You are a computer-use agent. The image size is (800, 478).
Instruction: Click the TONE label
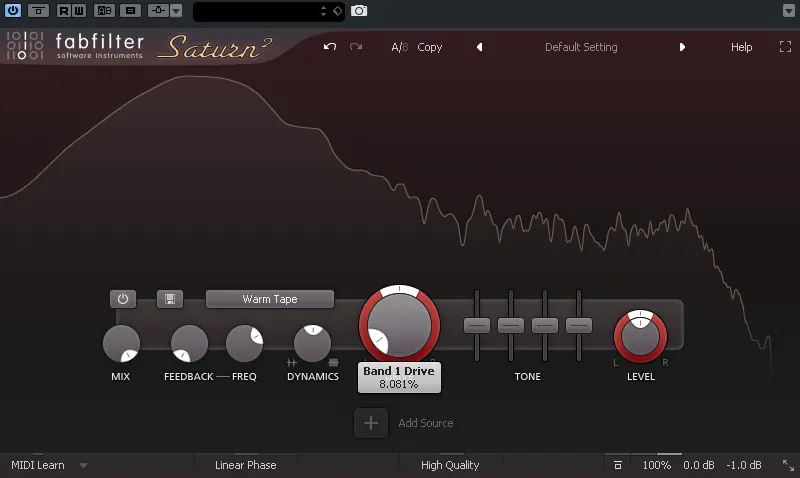point(528,376)
